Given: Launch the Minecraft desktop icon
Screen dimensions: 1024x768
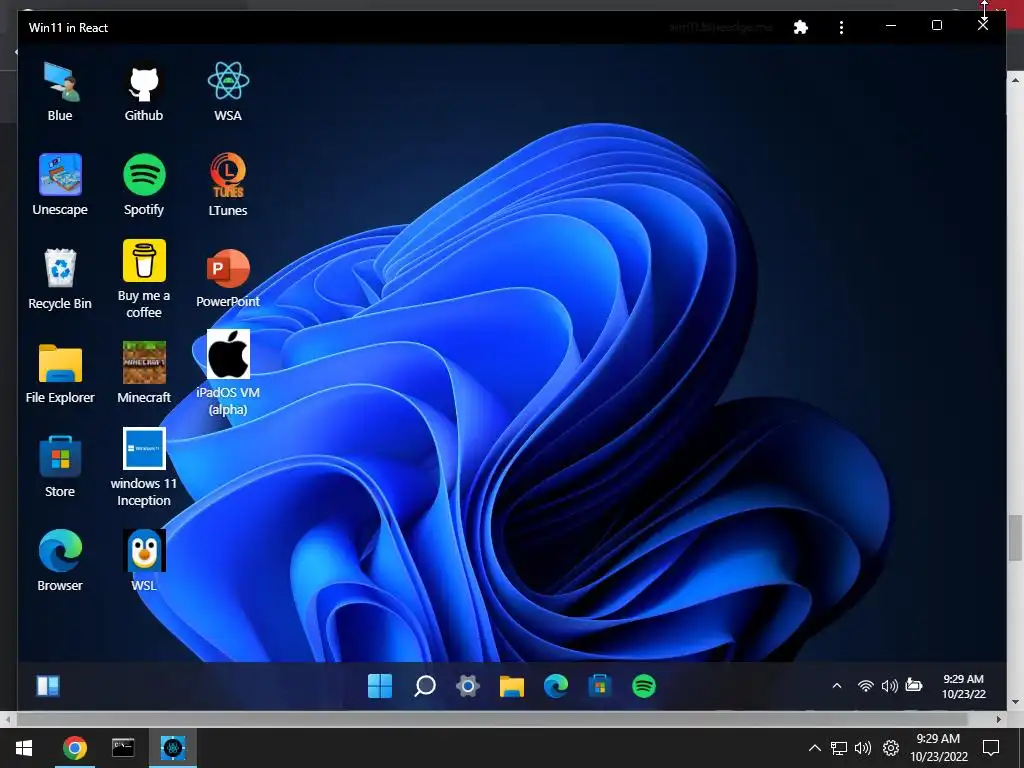Looking at the screenshot, I should (144, 374).
